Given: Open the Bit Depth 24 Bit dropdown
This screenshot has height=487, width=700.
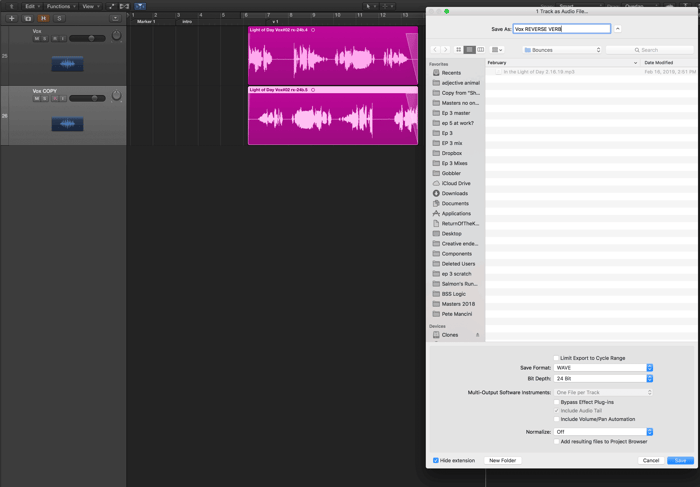Looking at the screenshot, I should [x=603, y=379].
